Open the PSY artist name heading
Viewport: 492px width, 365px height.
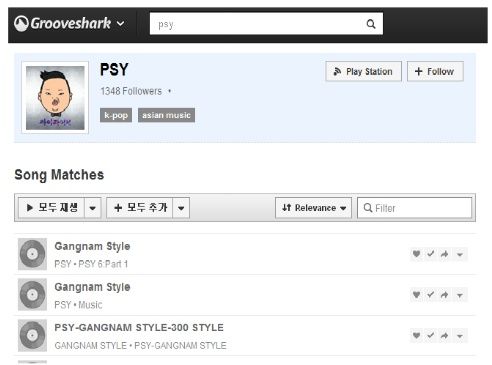tap(114, 70)
